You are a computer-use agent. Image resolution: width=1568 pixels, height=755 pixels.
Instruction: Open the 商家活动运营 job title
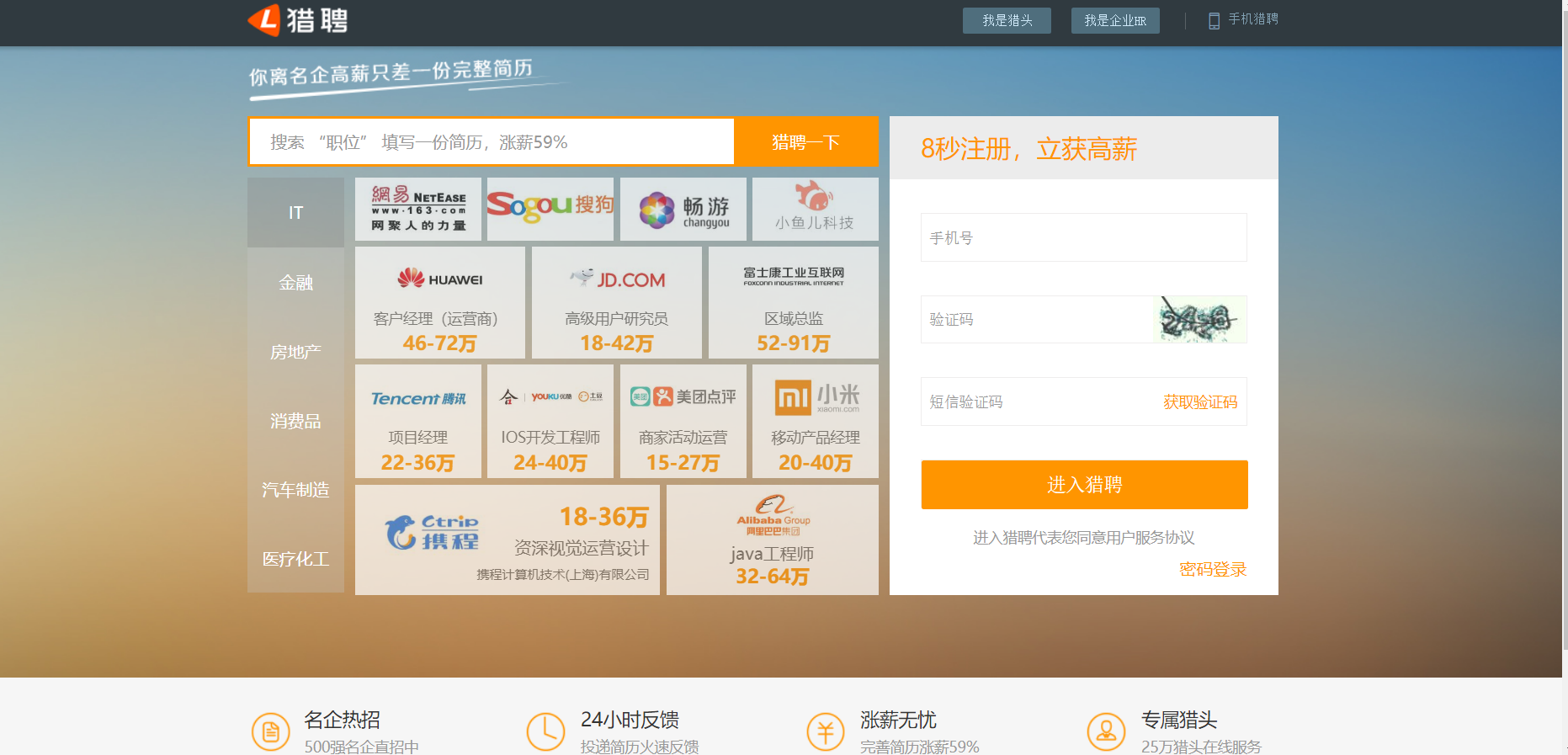683,438
